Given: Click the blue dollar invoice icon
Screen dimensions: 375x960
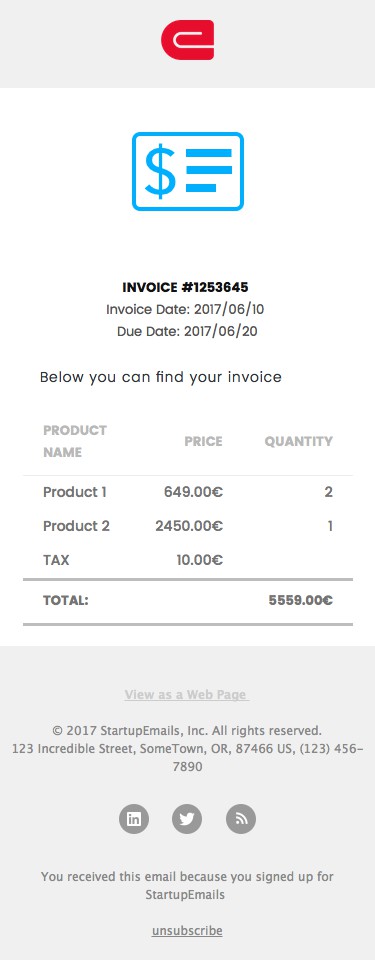Looking at the screenshot, I should pos(188,171).
